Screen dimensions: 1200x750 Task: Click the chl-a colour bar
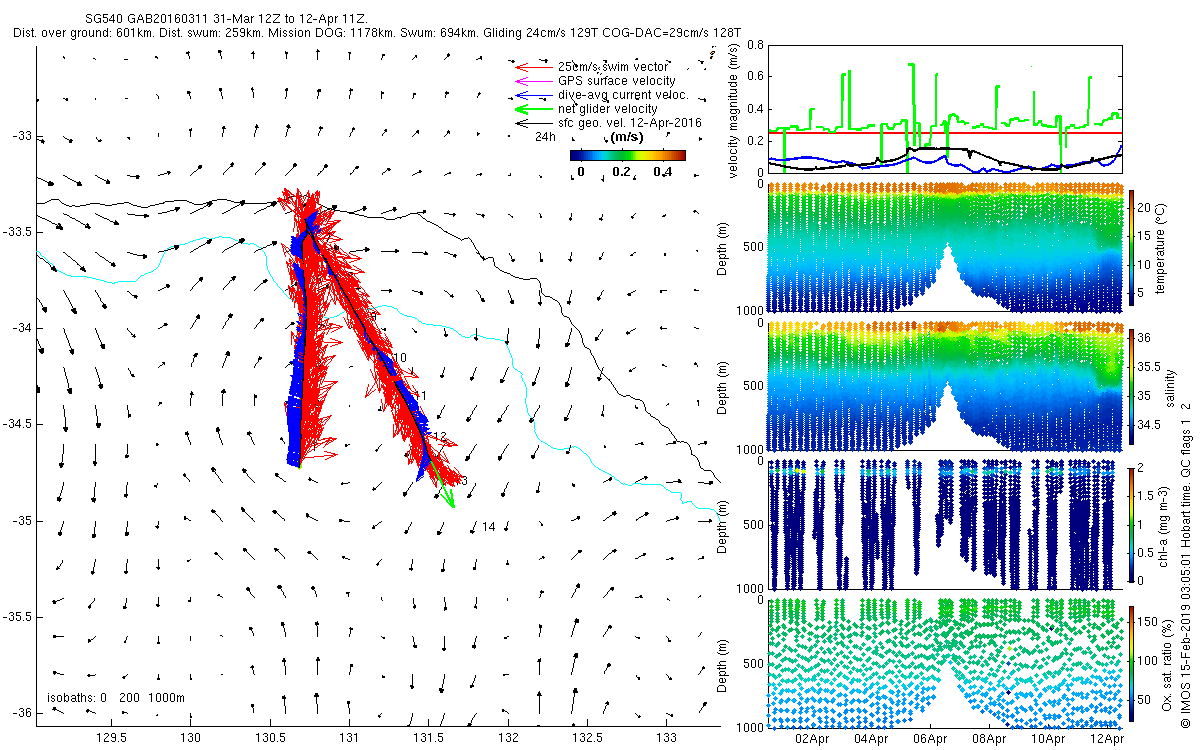(1133, 524)
